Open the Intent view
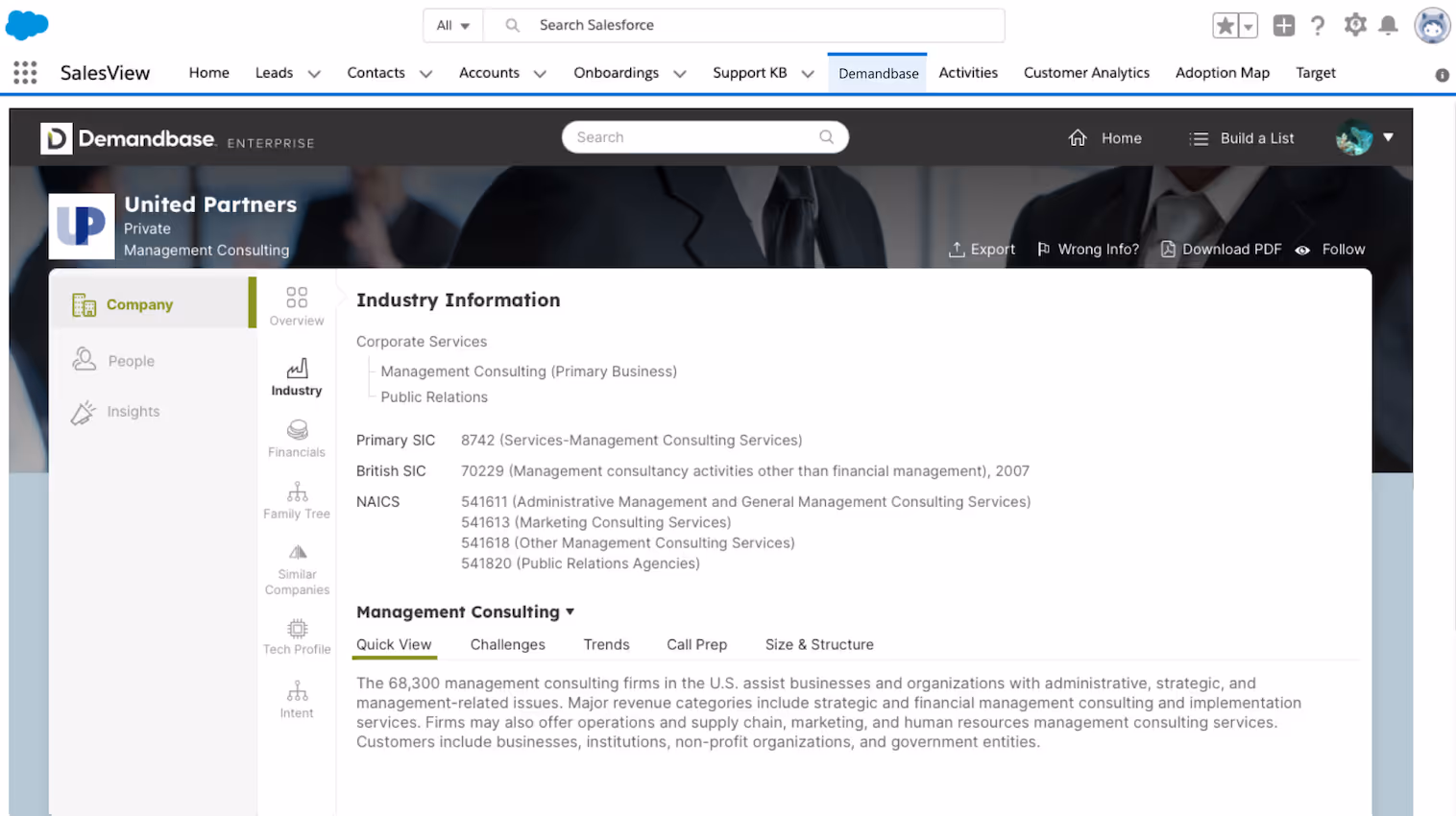Screen dimensions: 1456x816 tap(297, 700)
